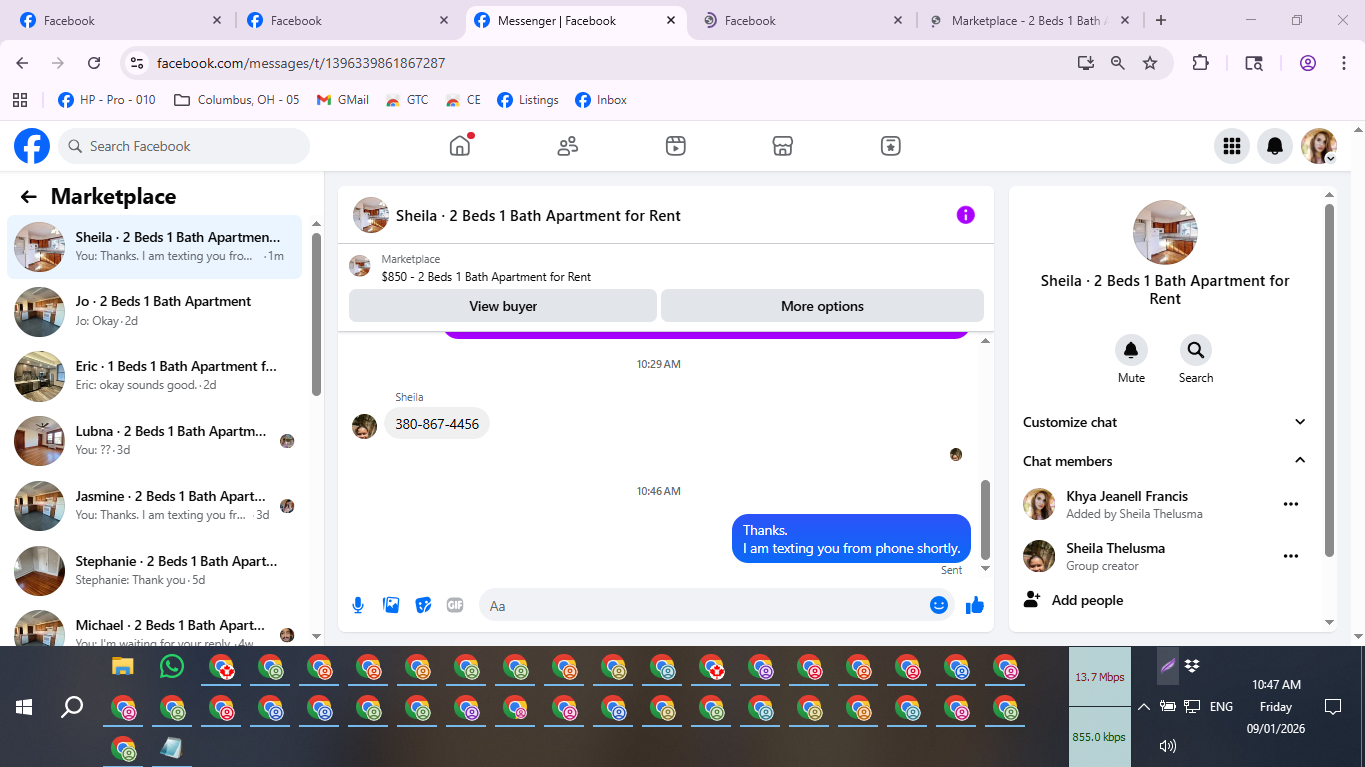Open the Friends icon in top navigation
This screenshot has width=1365, height=767.
coord(568,146)
